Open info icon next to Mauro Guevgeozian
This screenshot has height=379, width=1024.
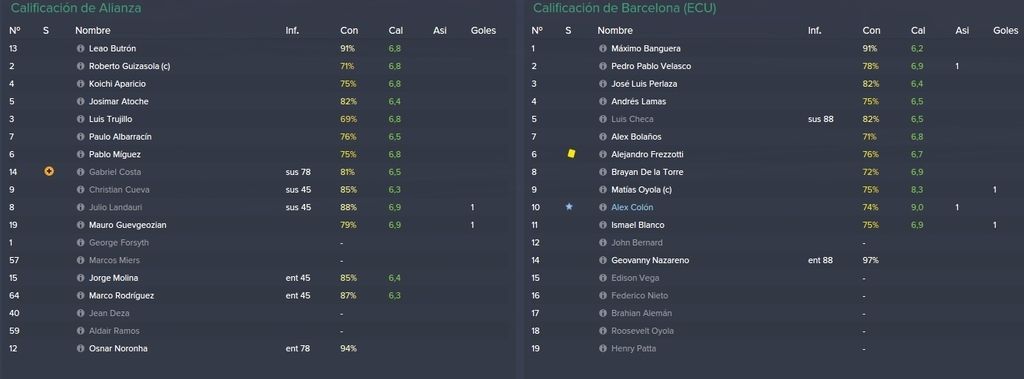(80, 225)
